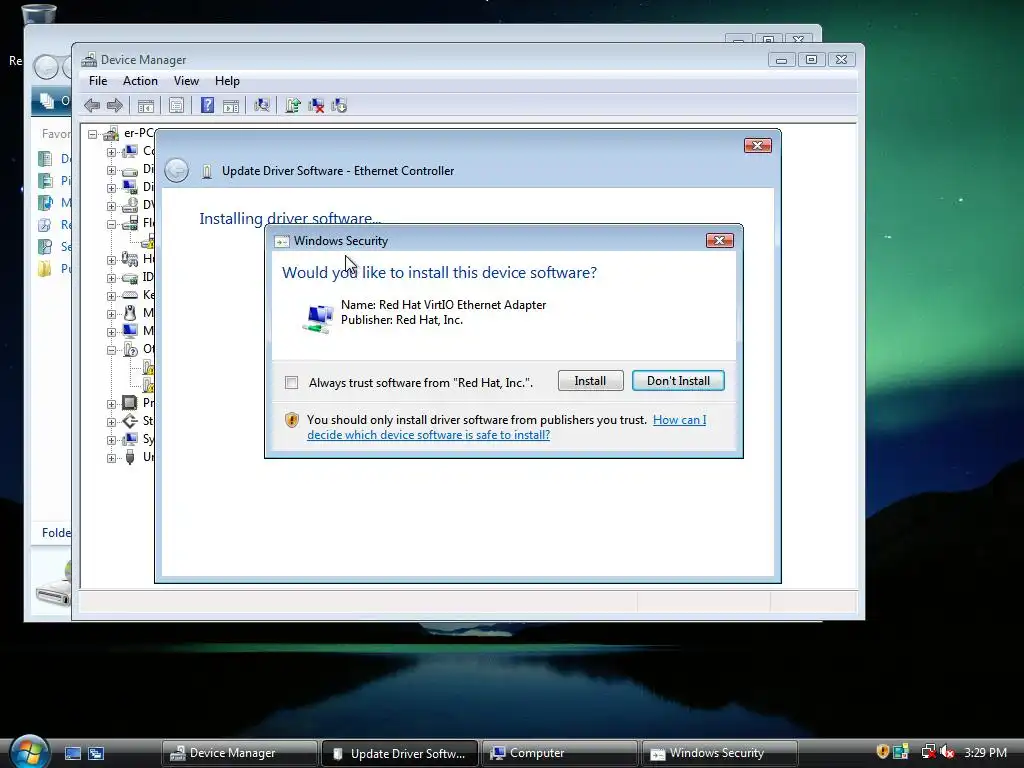Switch to Windows Security taskbar button
Viewport: 1024px width, 768px height.
(720, 753)
